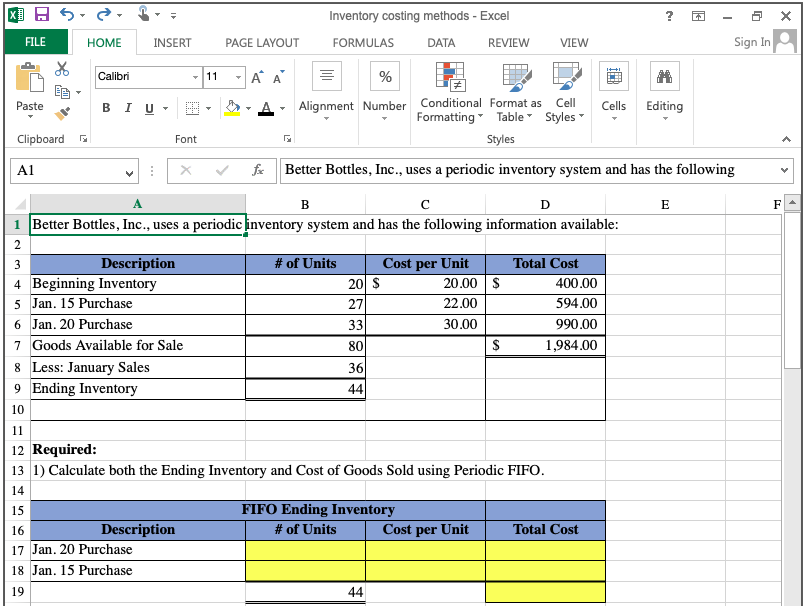Screen dimensions: 808x606
Task: Click the Editing binoculars icon
Action: click(664, 76)
